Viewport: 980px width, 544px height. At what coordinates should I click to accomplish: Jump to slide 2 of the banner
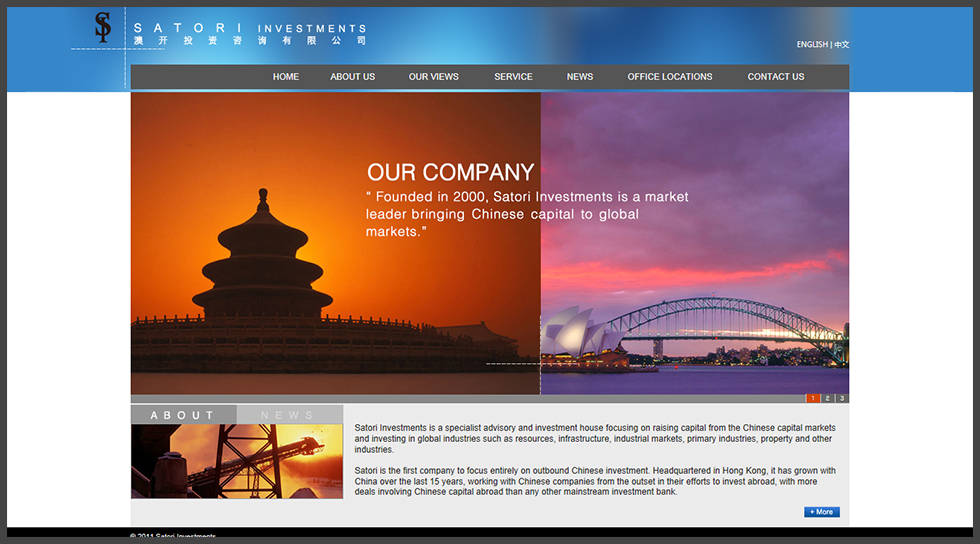tap(828, 399)
